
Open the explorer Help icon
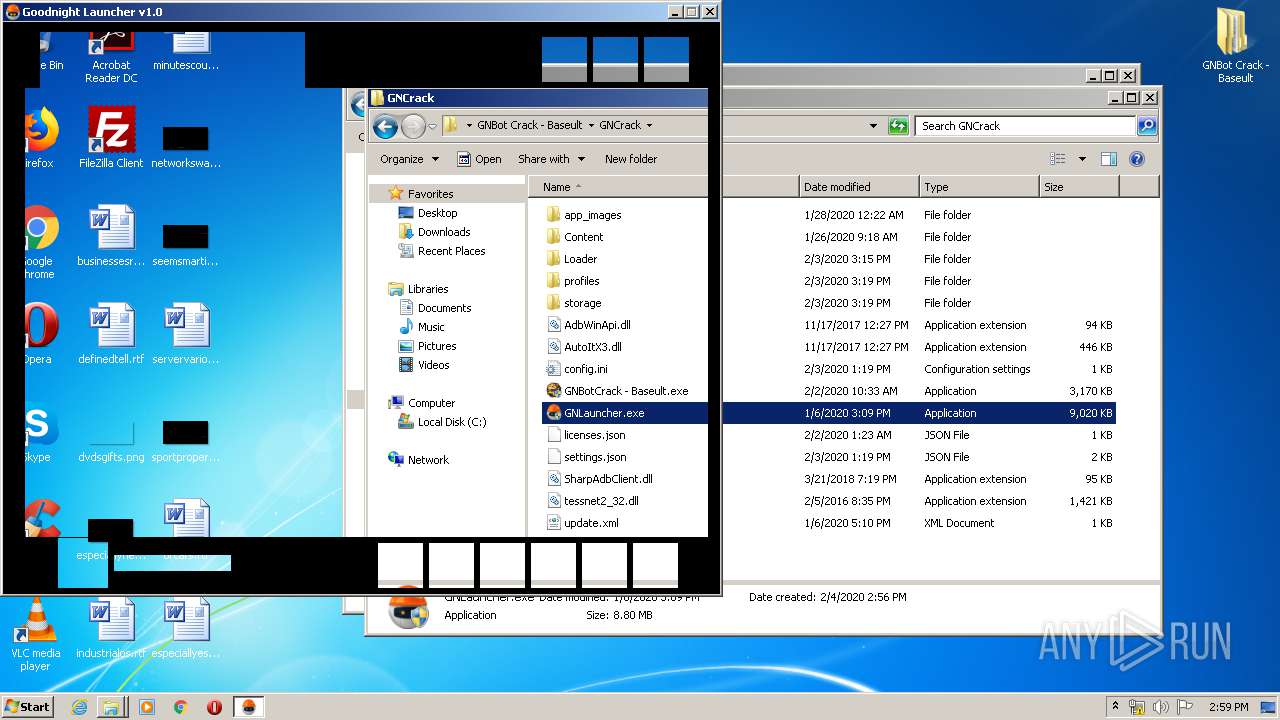(x=1136, y=159)
